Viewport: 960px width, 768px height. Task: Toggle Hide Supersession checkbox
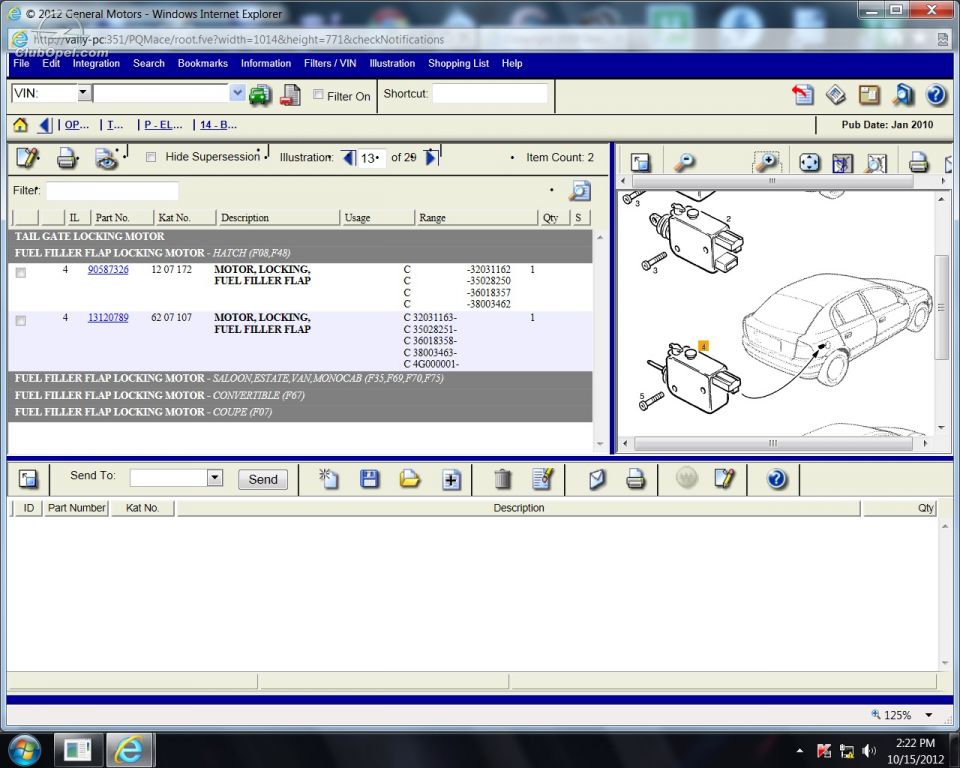tap(151, 157)
